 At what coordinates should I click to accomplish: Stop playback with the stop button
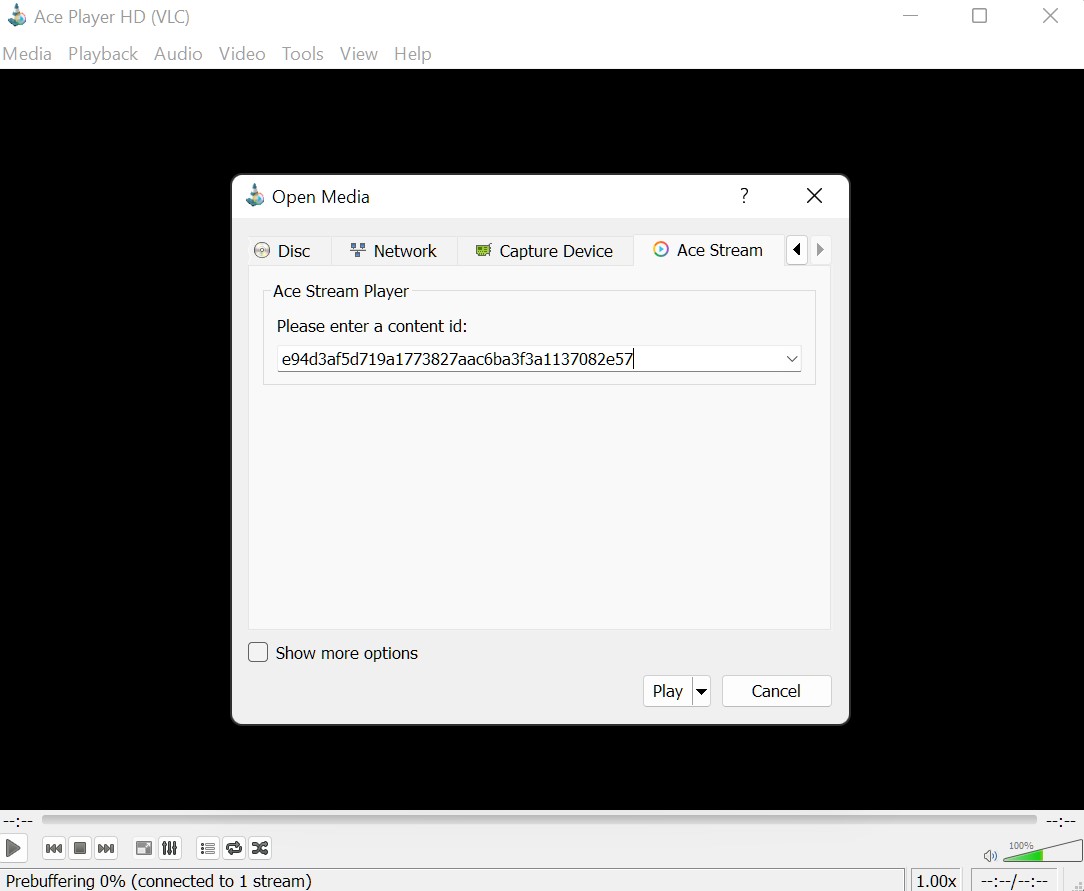point(80,848)
